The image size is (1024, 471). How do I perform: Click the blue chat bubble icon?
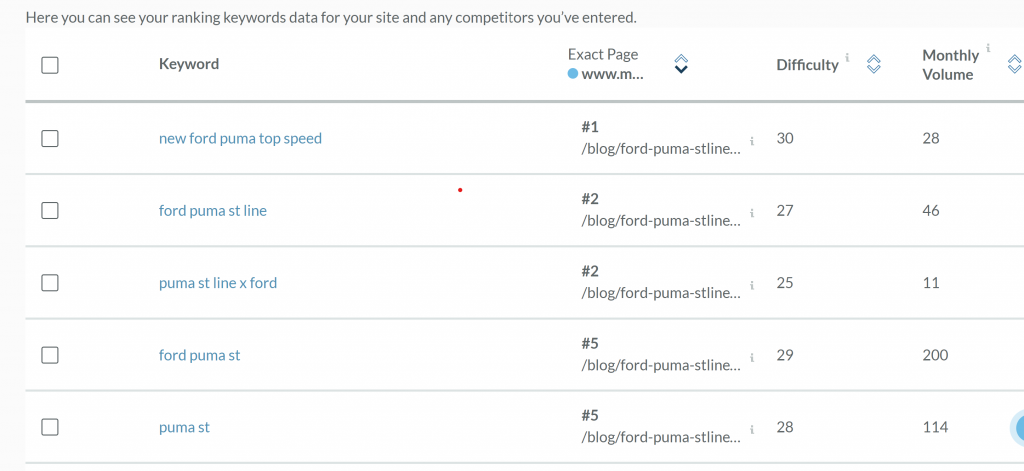click(1017, 428)
